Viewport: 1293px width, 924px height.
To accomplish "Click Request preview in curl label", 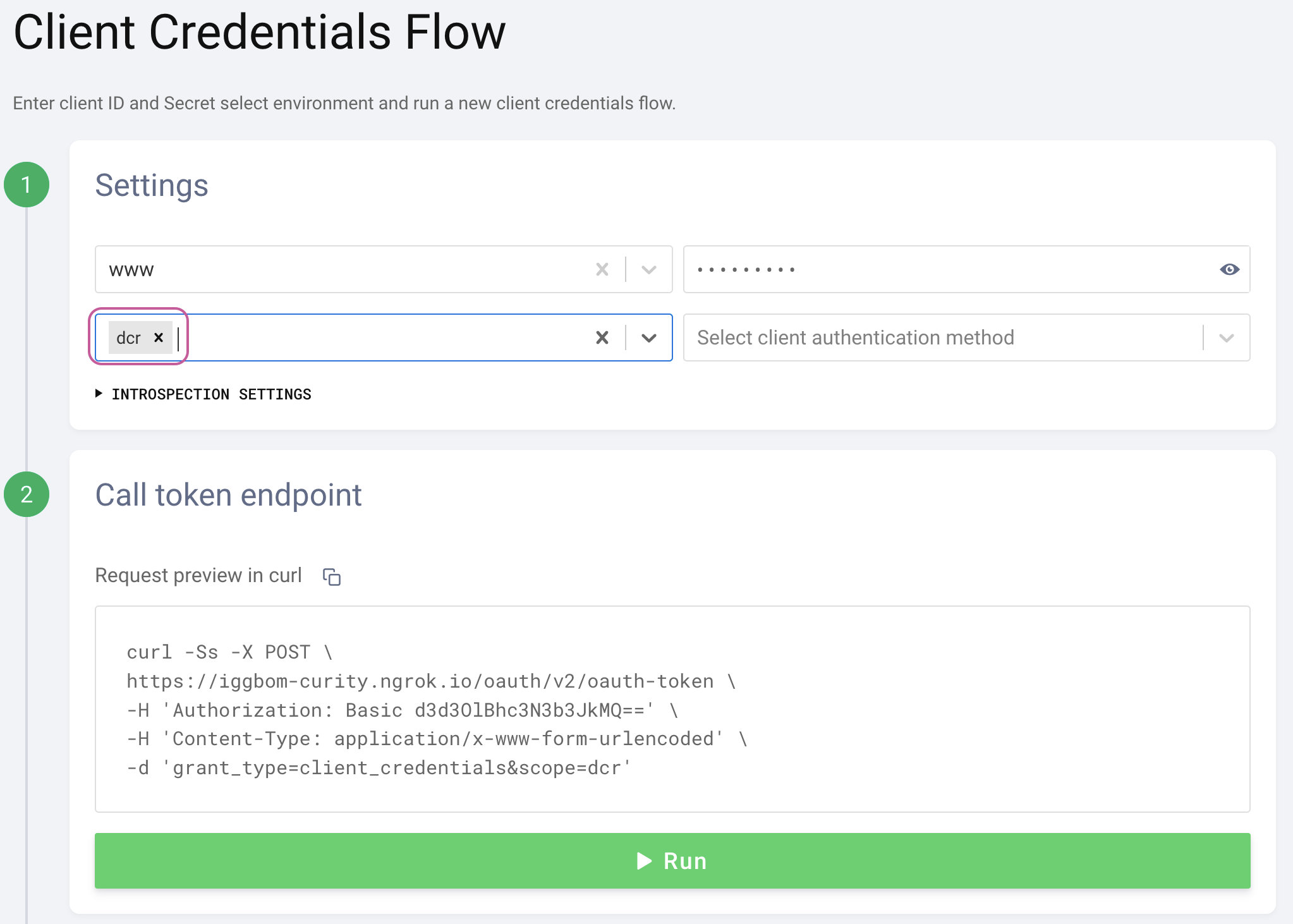I will pyautogui.click(x=198, y=575).
